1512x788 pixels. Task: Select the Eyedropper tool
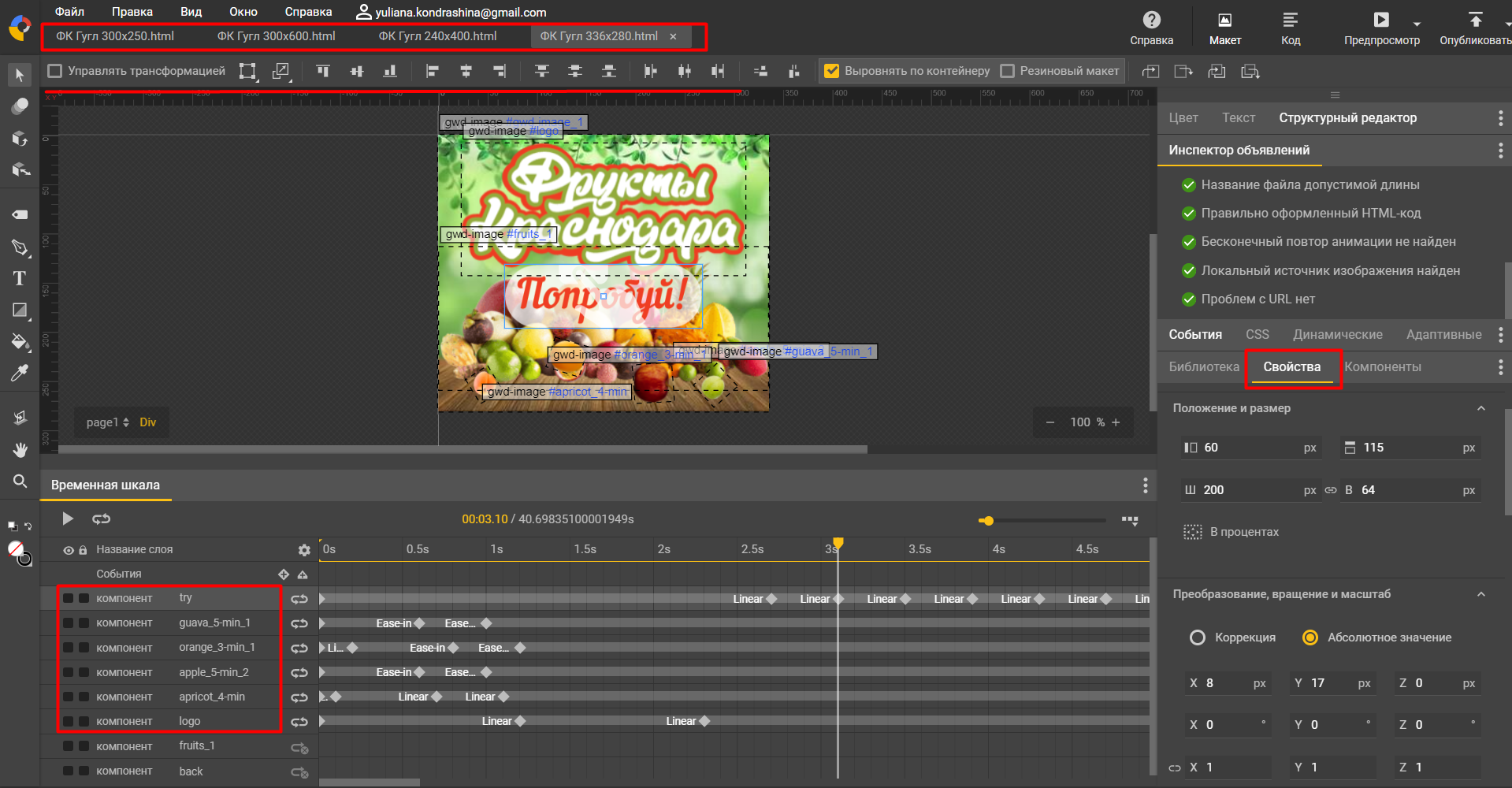point(20,373)
